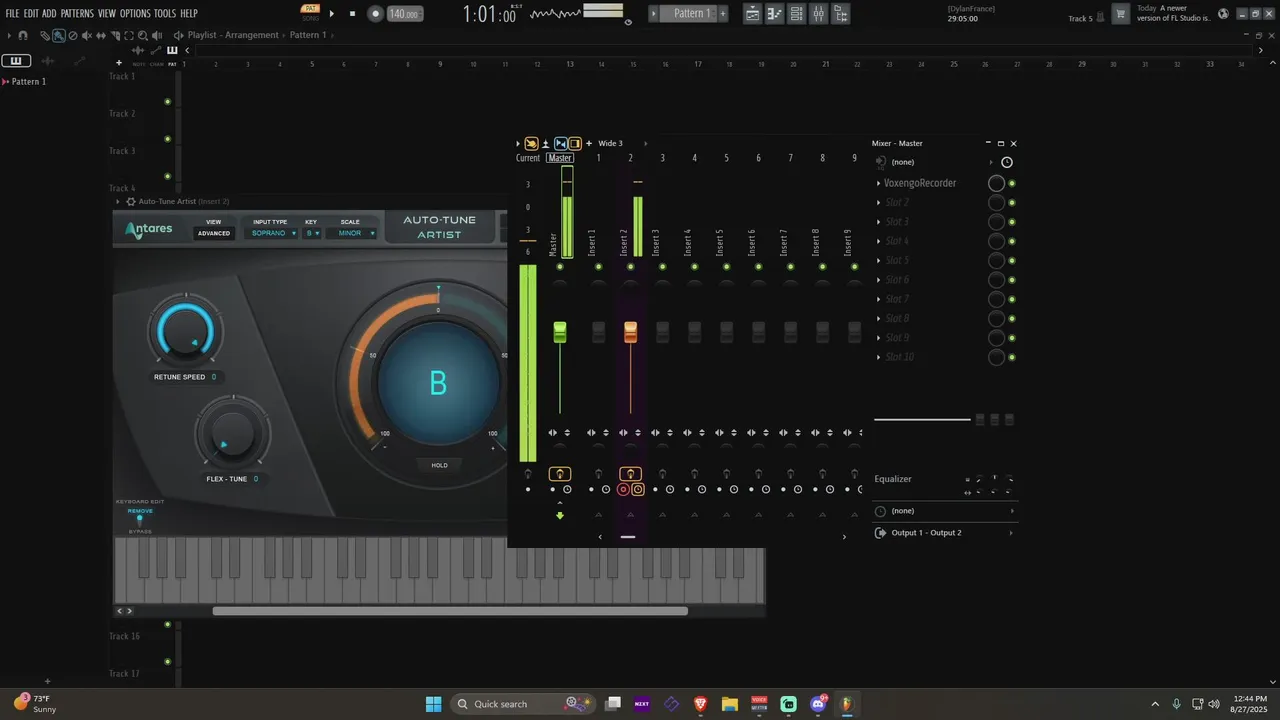Click the Quick search taskbar box

pyautogui.click(x=521, y=704)
